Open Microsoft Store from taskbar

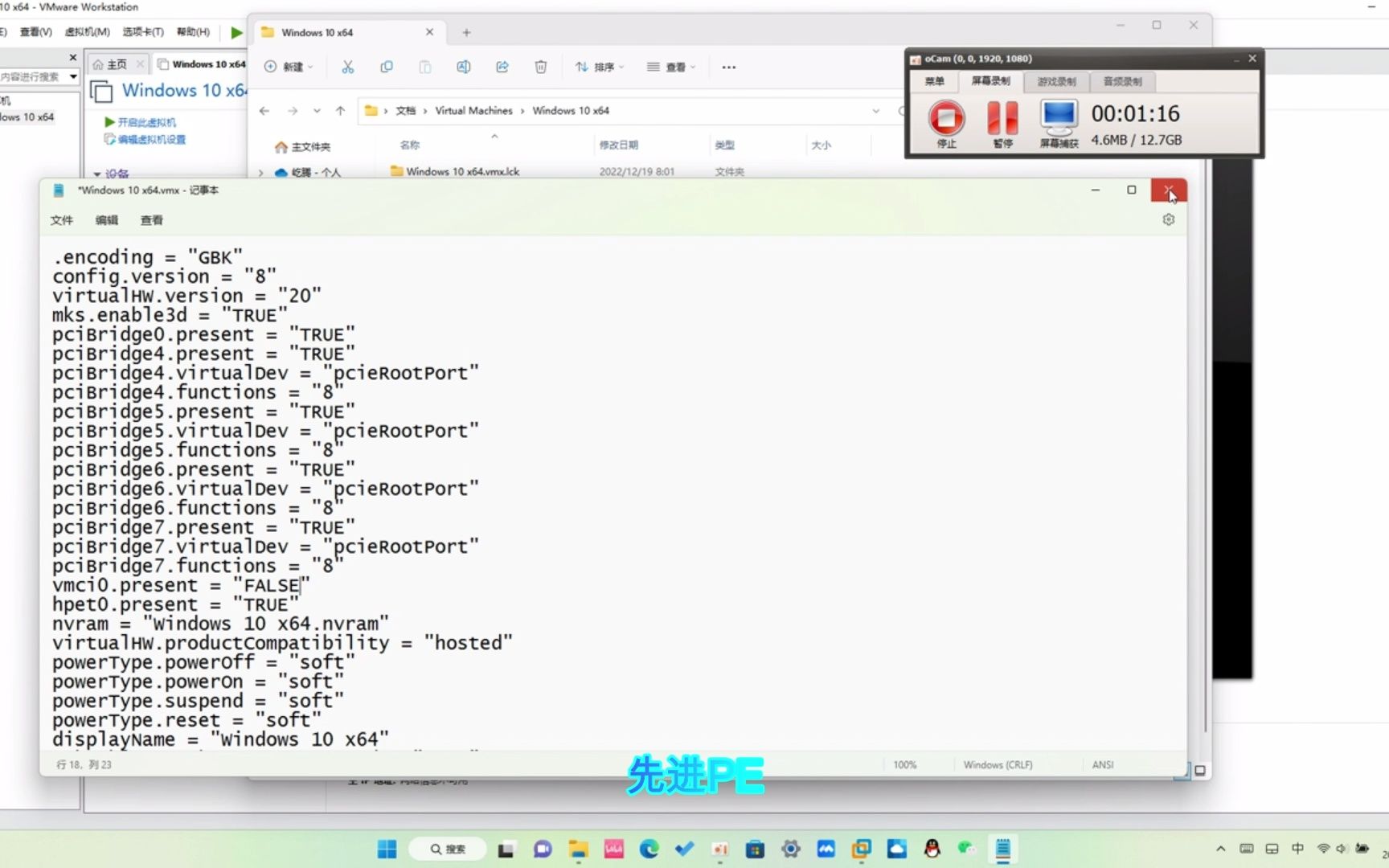click(755, 849)
